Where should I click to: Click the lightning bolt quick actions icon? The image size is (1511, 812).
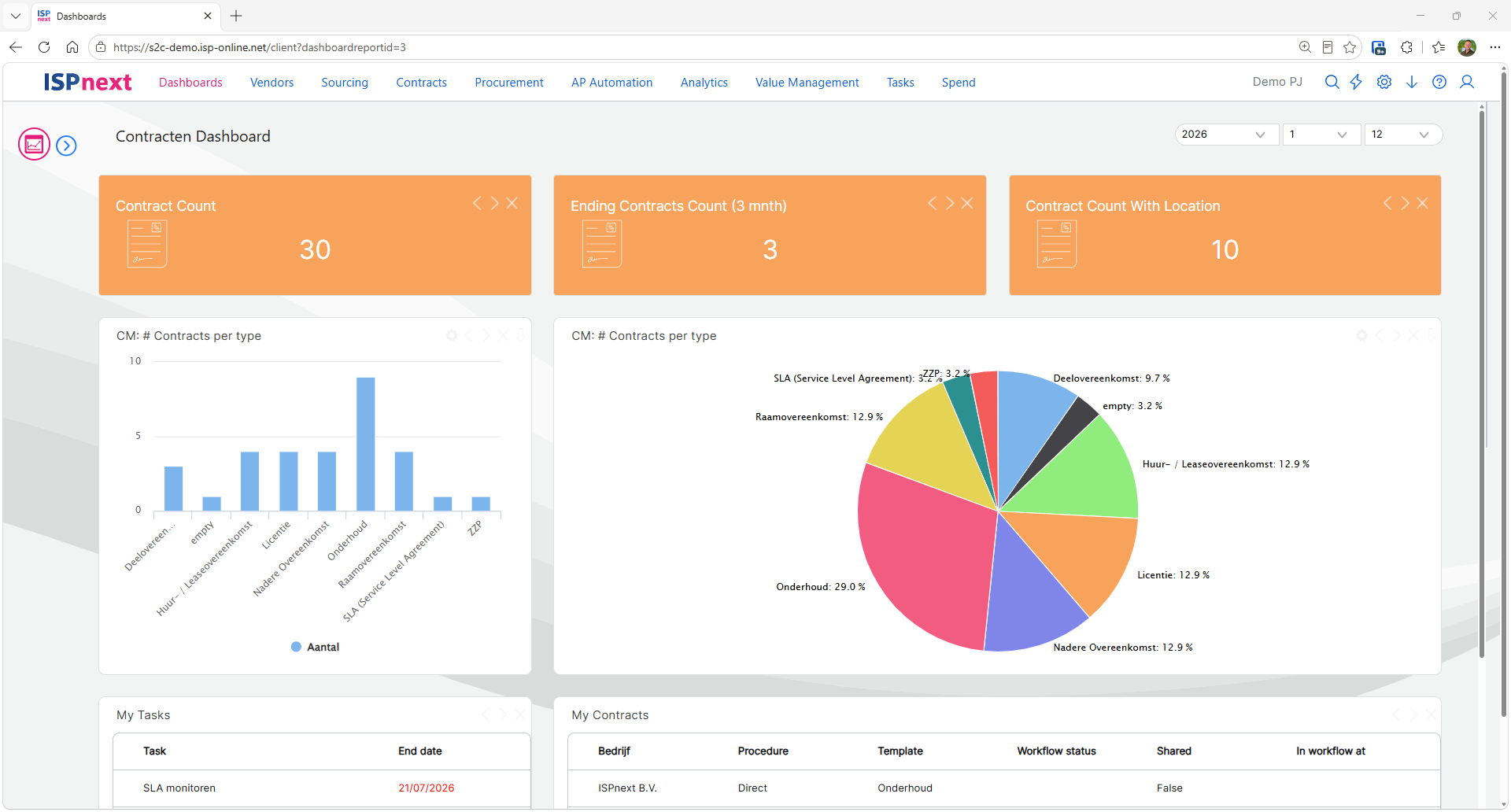pyautogui.click(x=1356, y=82)
